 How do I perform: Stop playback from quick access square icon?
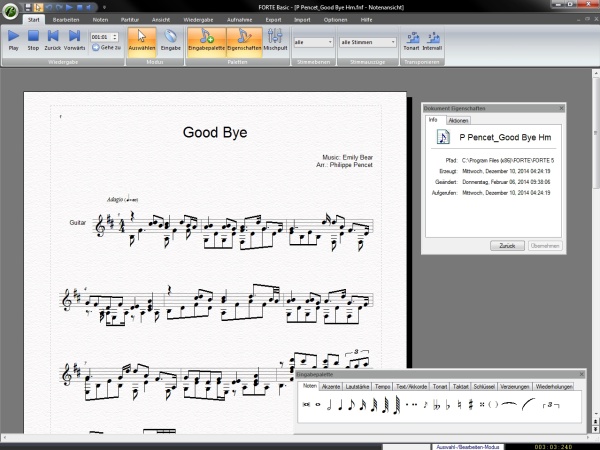pyautogui.click(x=80, y=7)
